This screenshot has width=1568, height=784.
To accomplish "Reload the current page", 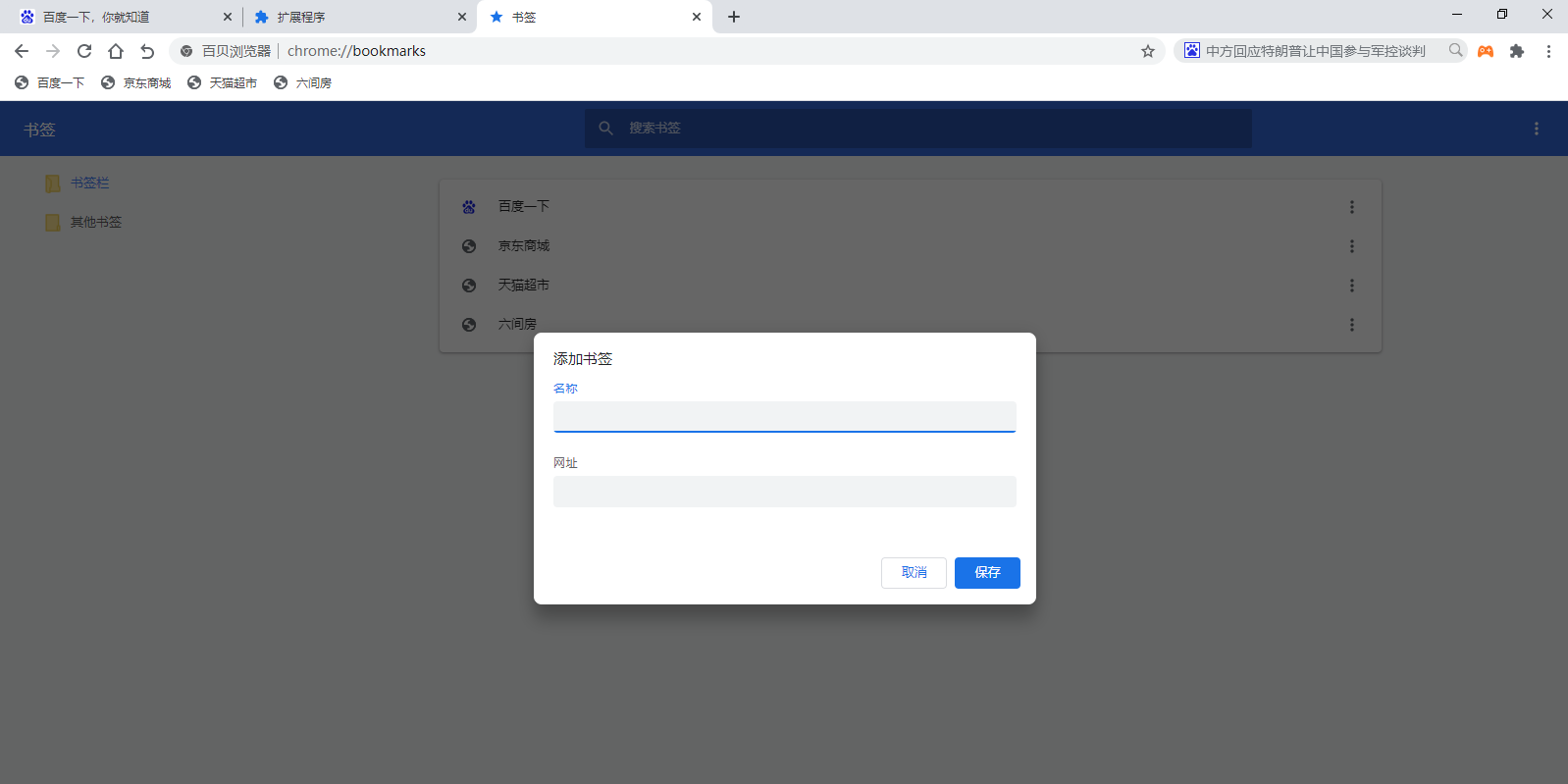I will (x=84, y=51).
